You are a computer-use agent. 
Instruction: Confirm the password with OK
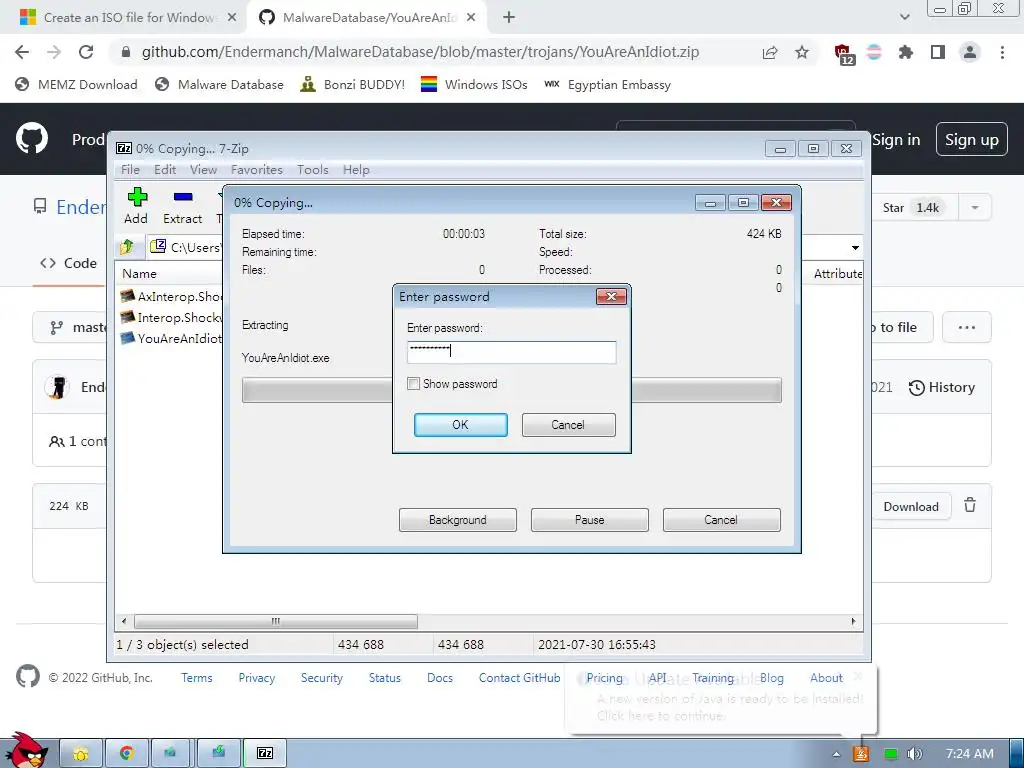pyautogui.click(x=460, y=424)
